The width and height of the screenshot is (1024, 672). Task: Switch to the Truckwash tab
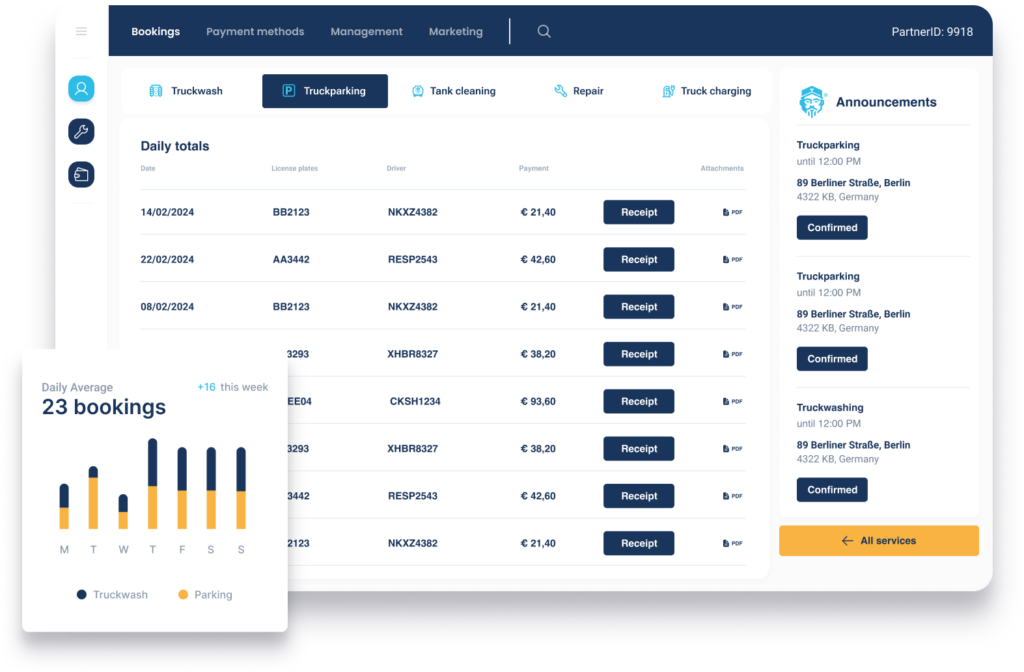point(186,91)
